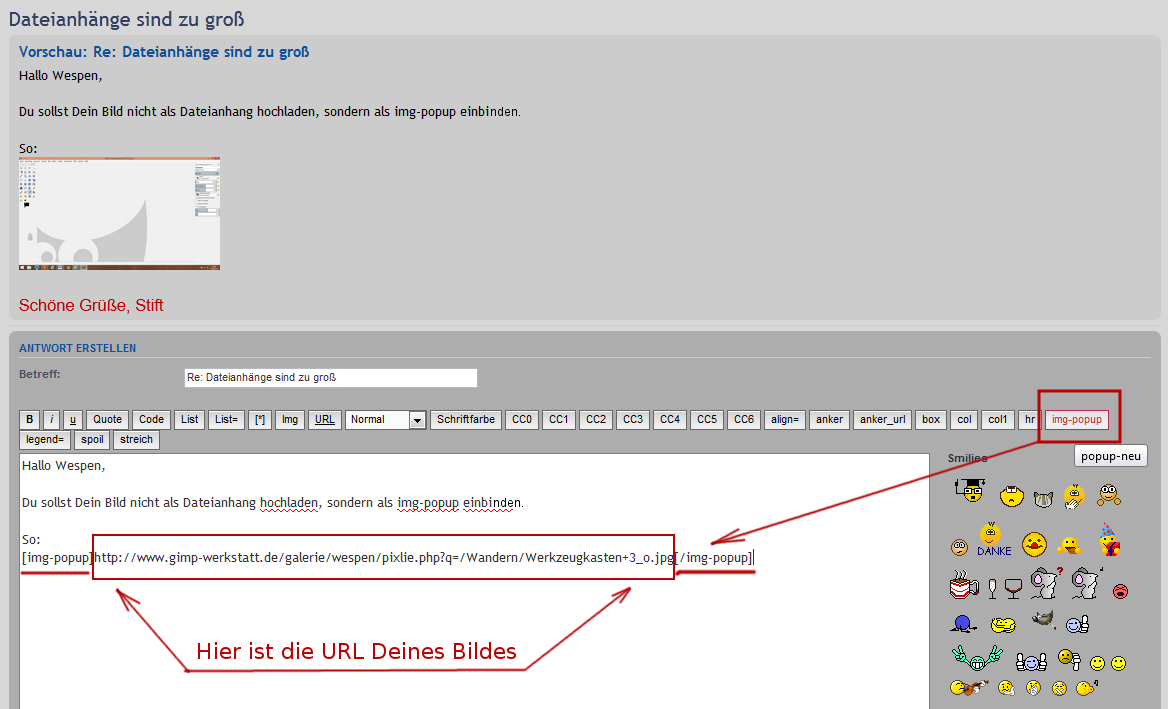Apply italic with the i button
Viewport: 1168px width, 709px height.
[x=51, y=419]
